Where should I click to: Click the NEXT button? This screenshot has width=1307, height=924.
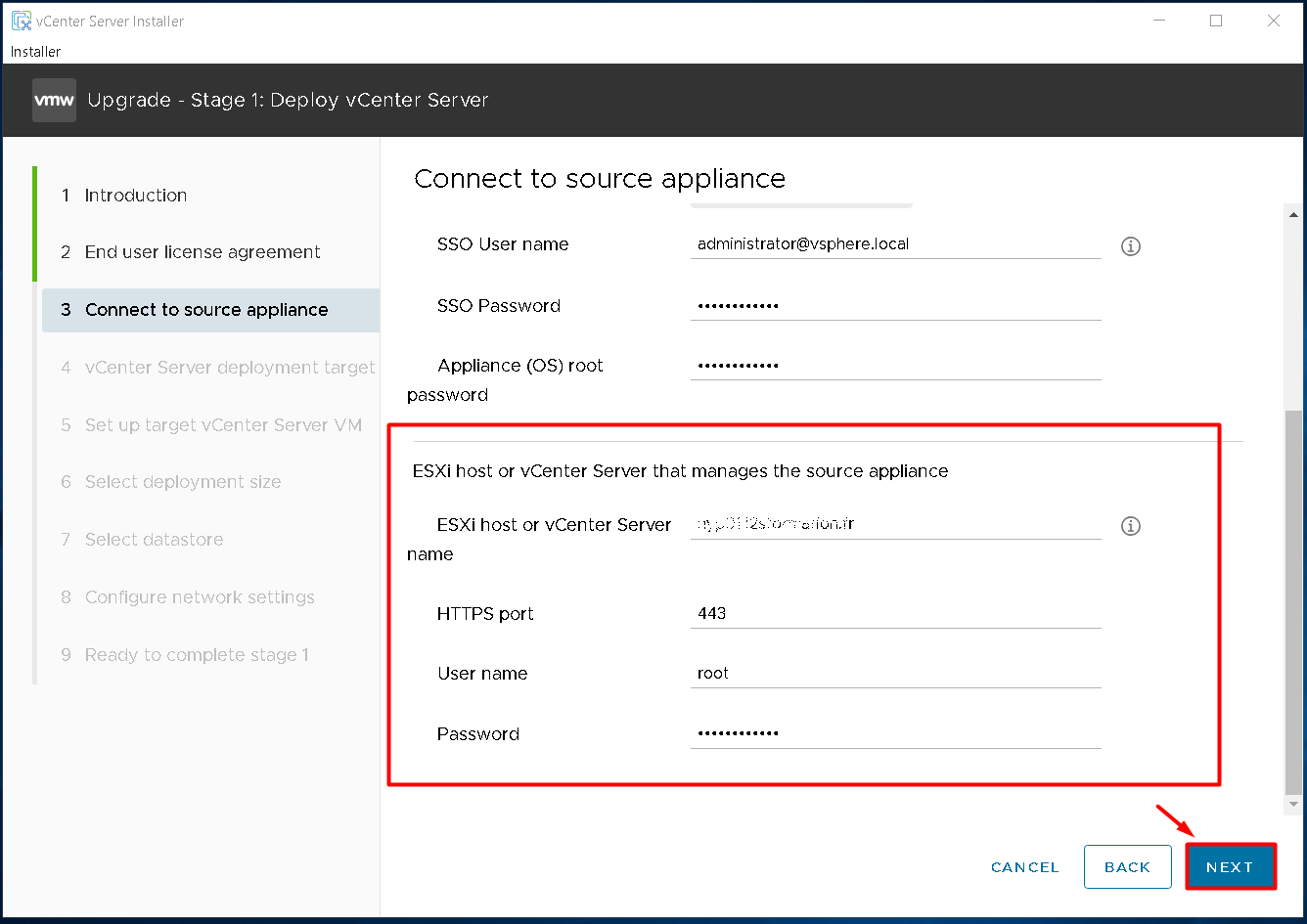(x=1230, y=867)
